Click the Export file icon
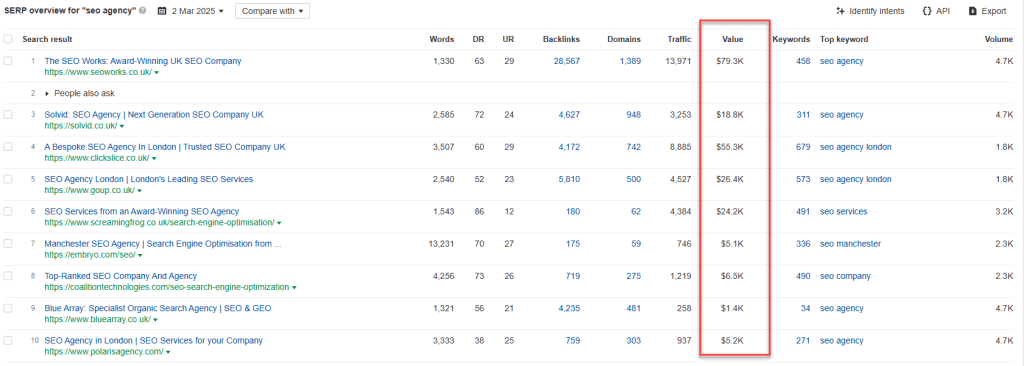 (x=972, y=11)
